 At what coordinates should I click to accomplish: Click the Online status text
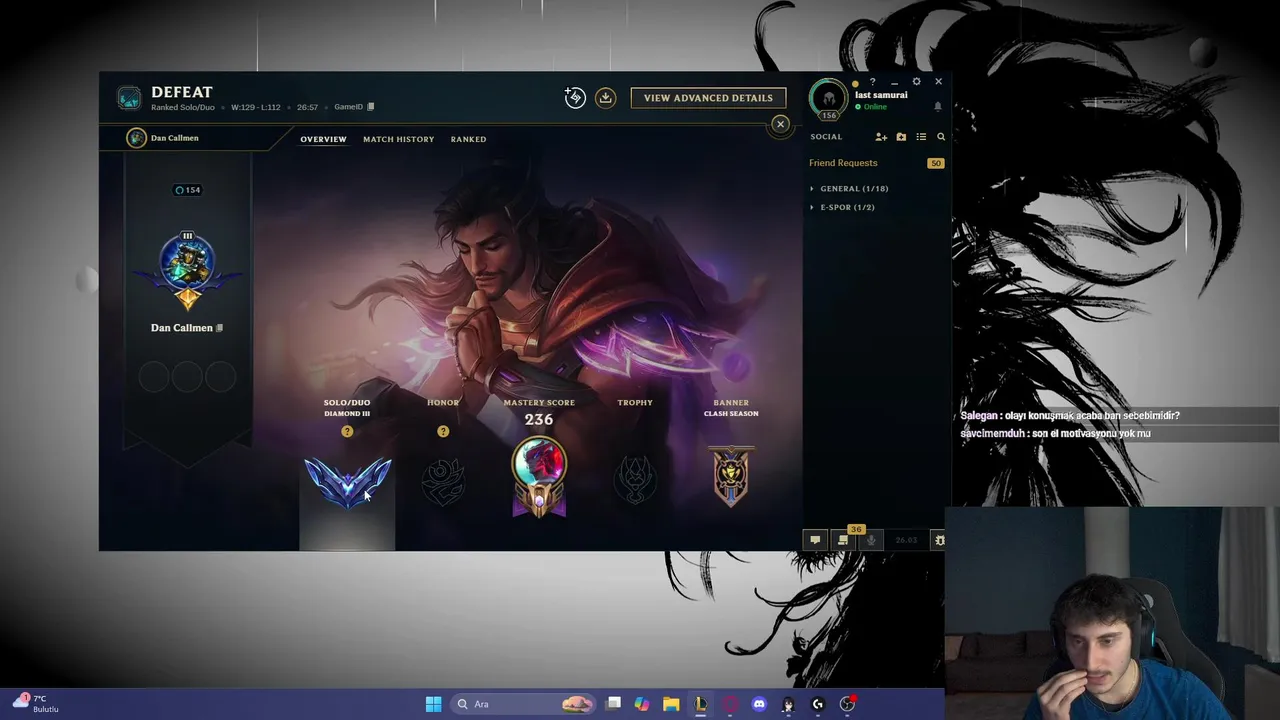point(875,107)
